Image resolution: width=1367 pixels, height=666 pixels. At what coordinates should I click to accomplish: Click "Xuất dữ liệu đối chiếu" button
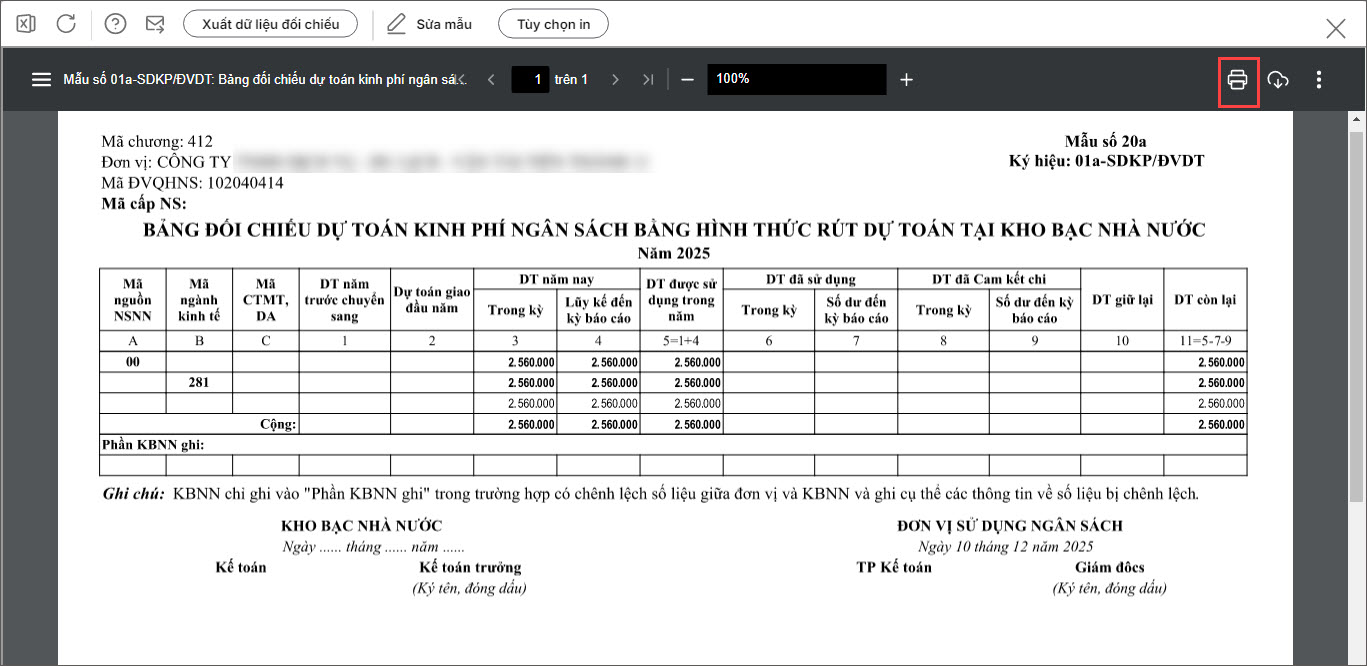point(271,23)
